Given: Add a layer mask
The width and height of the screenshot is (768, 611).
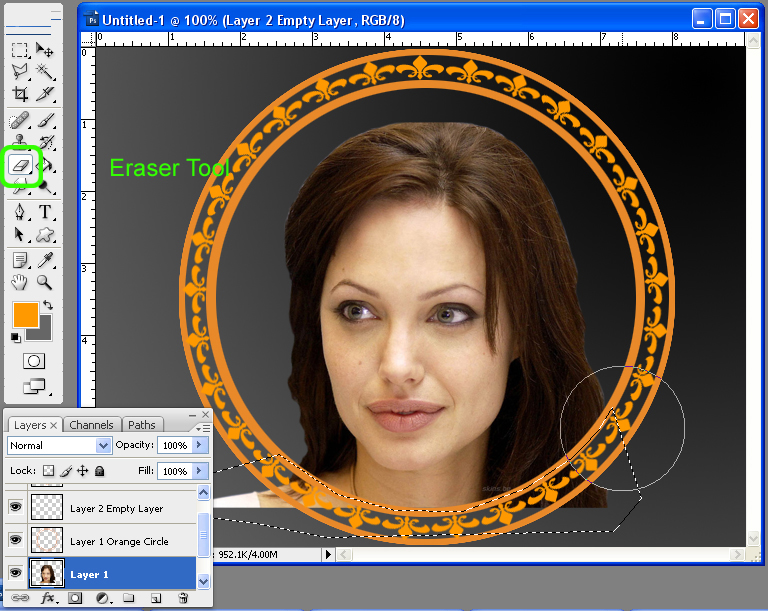Looking at the screenshot, I should coord(75,598).
